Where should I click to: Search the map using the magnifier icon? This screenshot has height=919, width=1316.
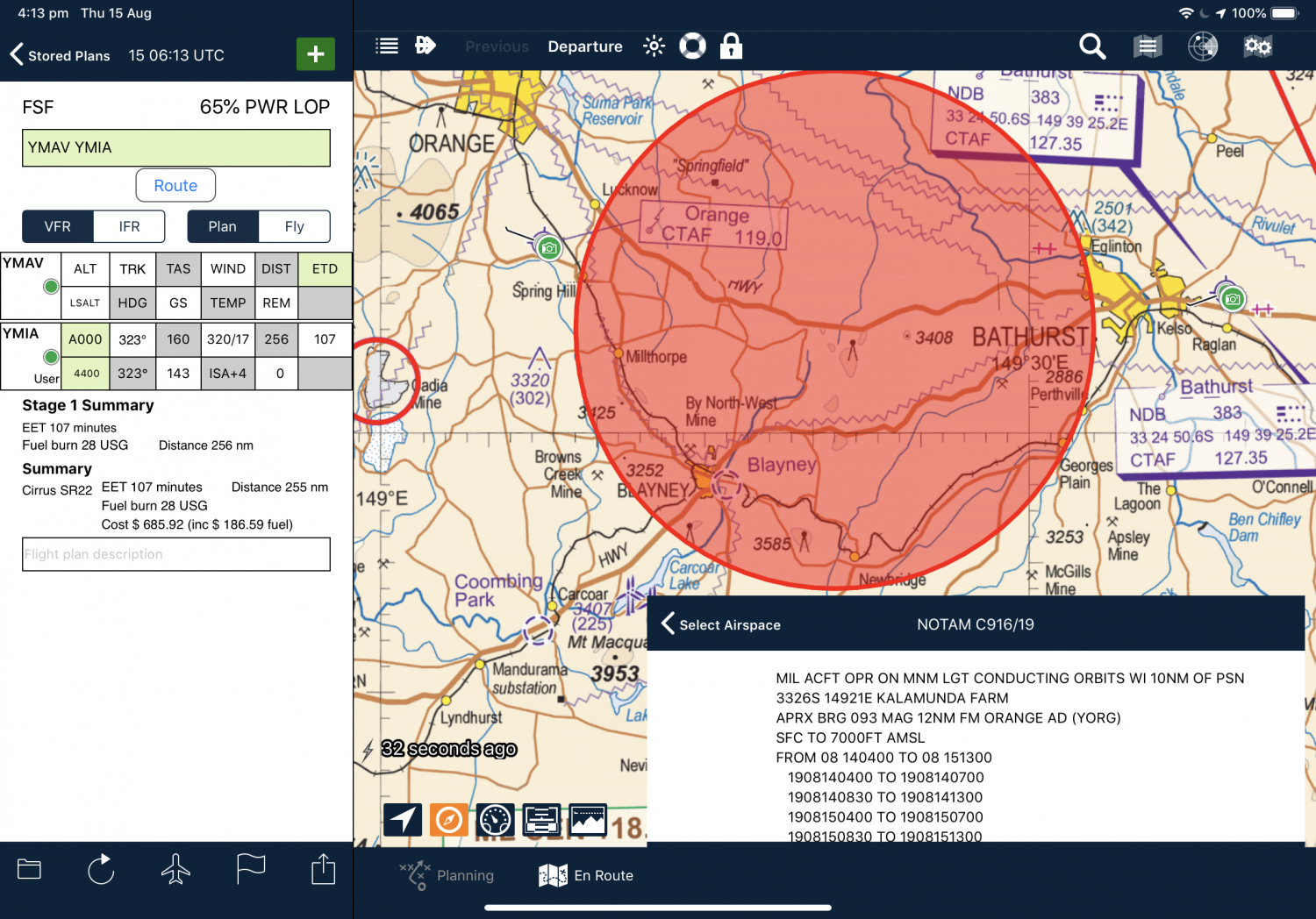point(1091,46)
